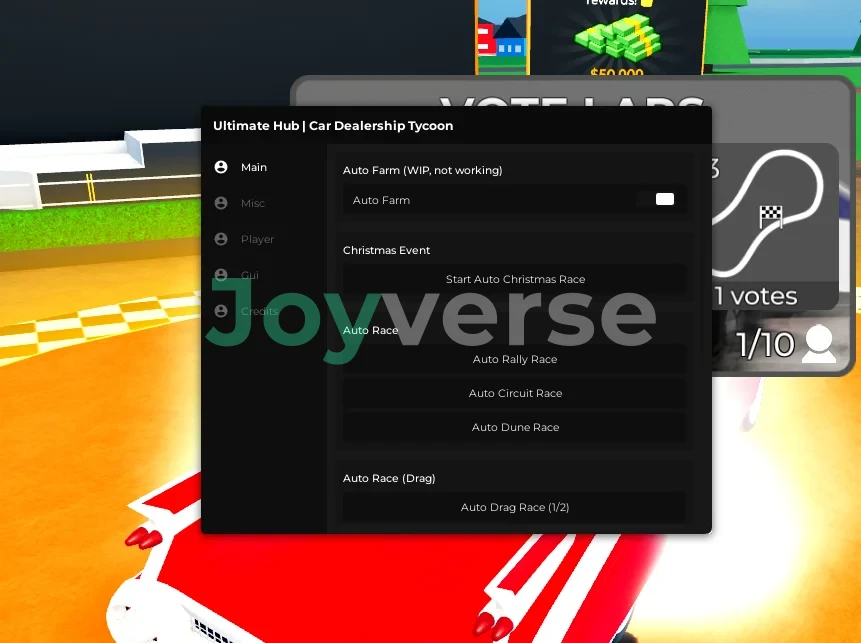861x643 pixels.
Task: Click the person icon beside Player
Action: (x=221, y=239)
